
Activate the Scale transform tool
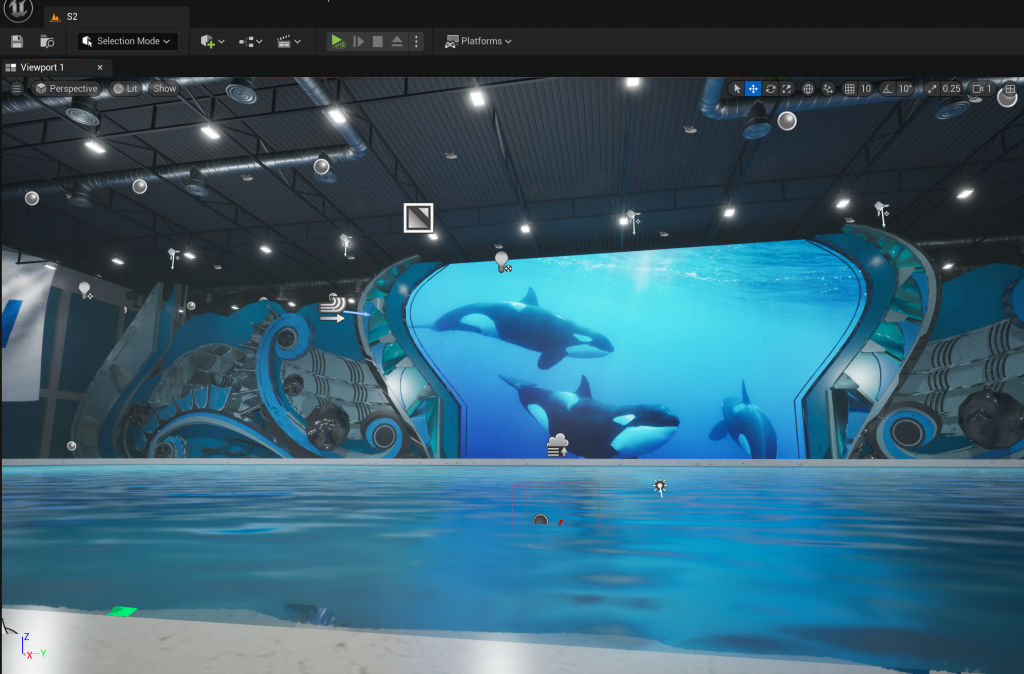pos(787,88)
